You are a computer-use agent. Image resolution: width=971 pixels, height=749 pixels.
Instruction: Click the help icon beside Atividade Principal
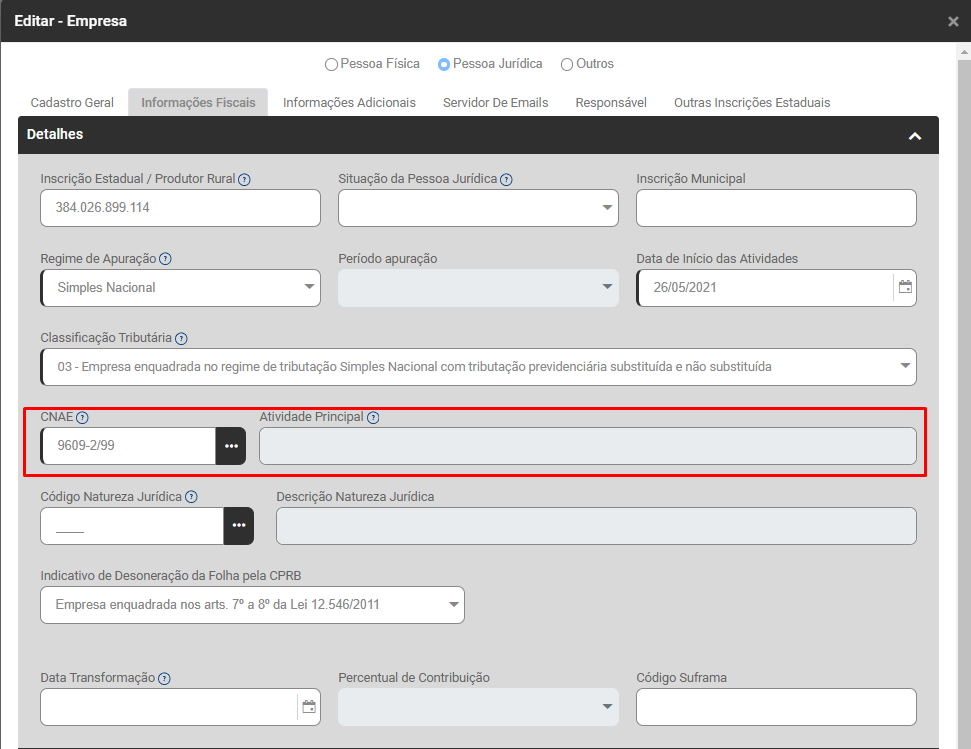tap(373, 418)
